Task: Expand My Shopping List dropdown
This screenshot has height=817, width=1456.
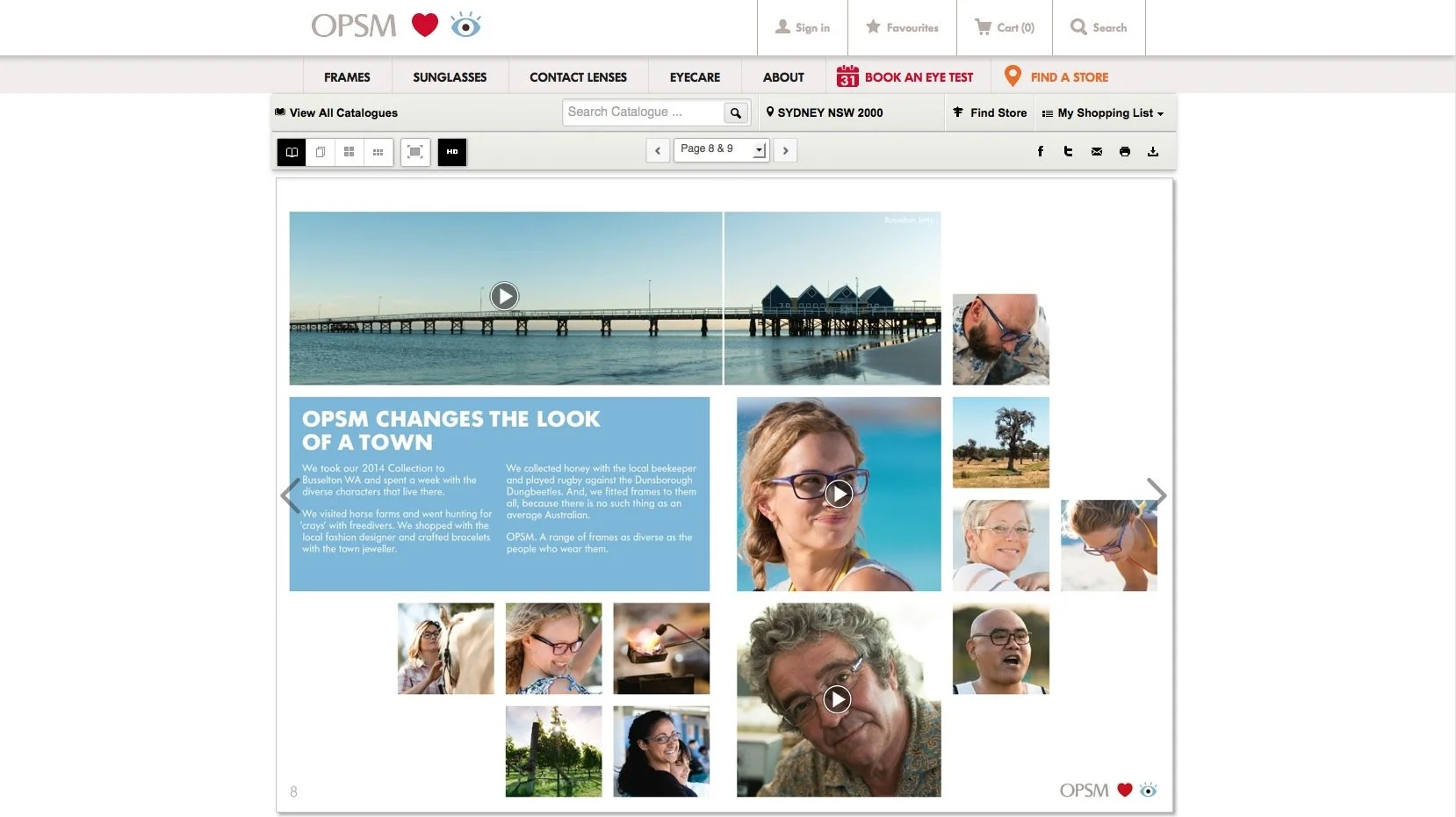Action: [1102, 112]
